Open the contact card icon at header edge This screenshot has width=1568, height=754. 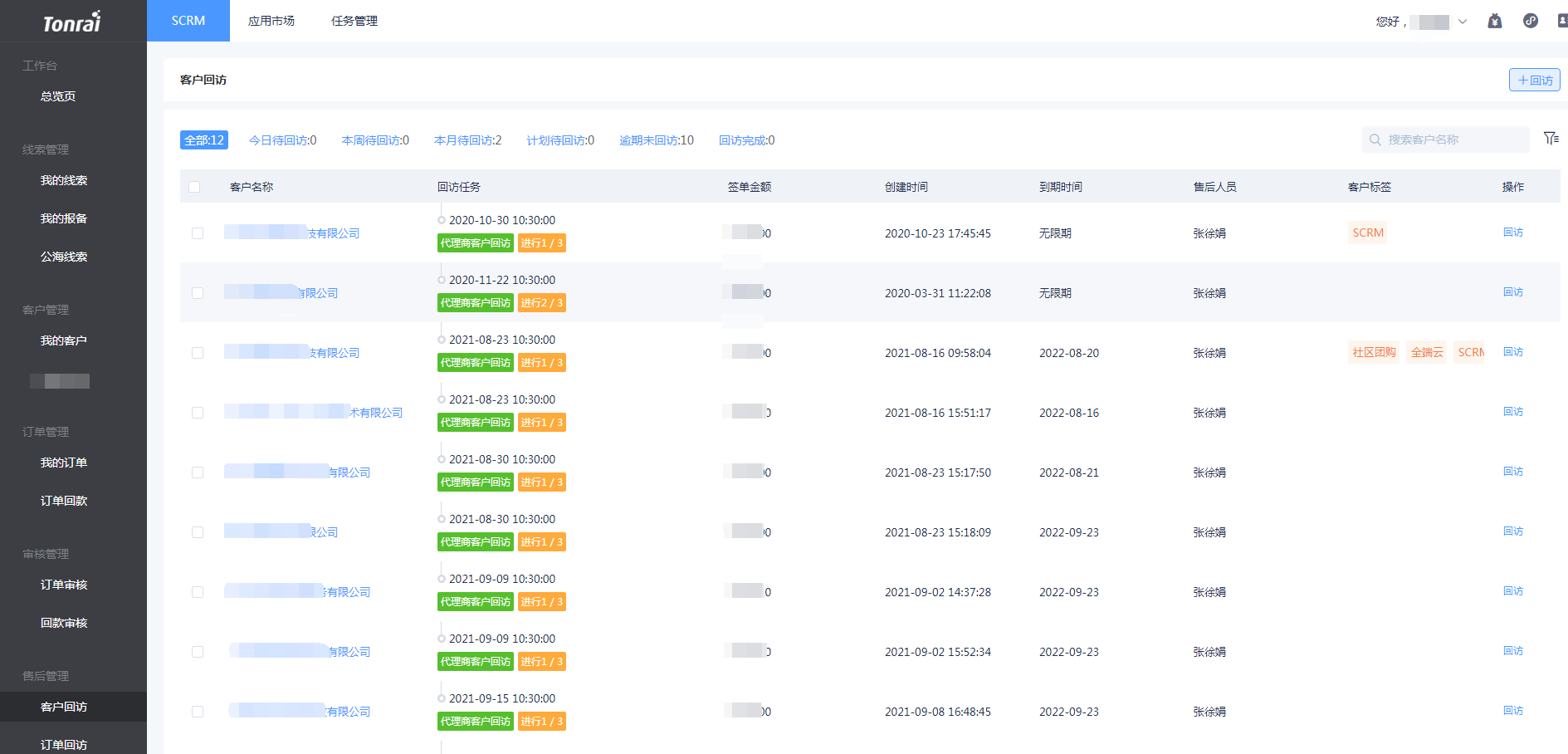(x=1562, y=21)
